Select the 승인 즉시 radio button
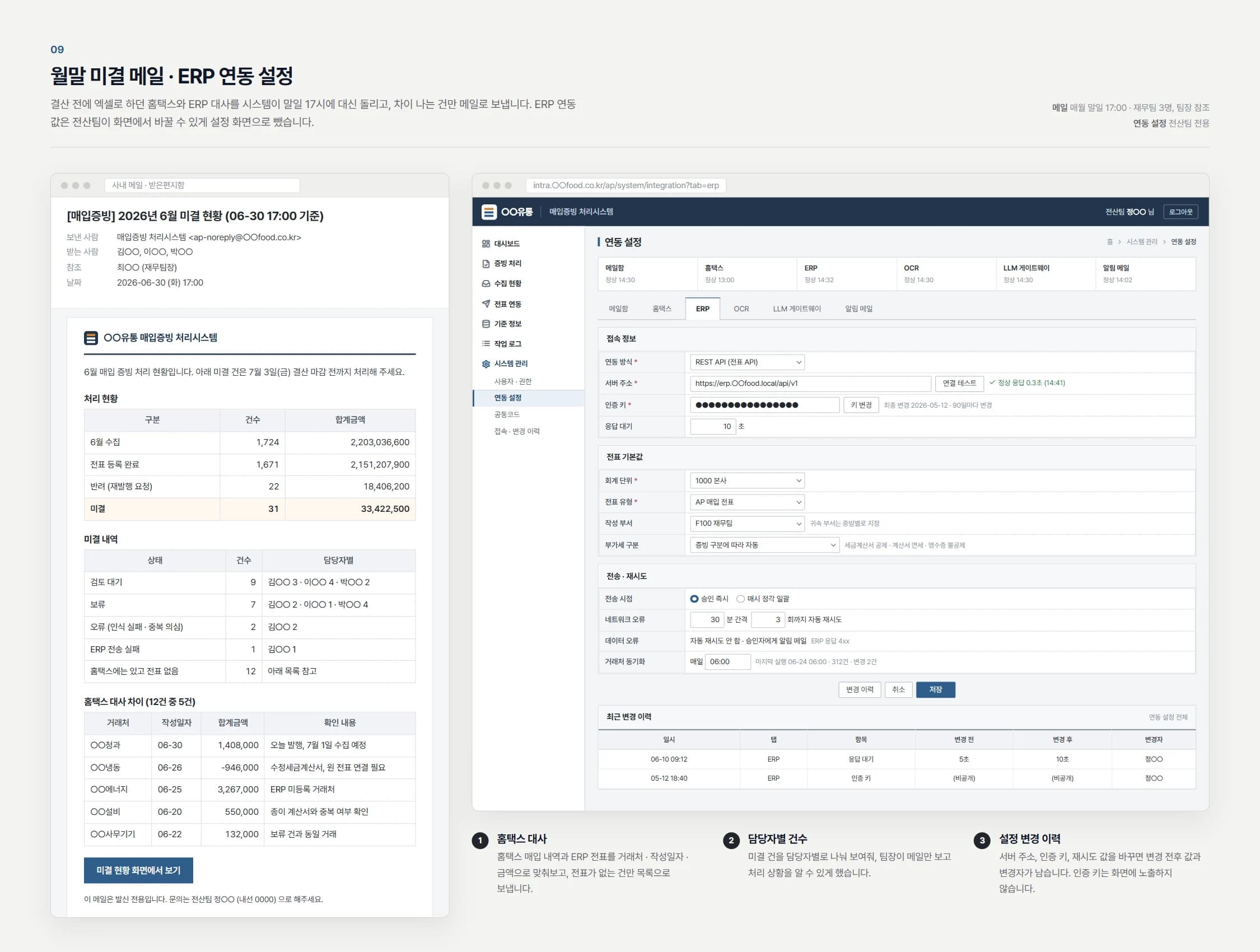The height and width of the screenshot is (952, 1260). tap(694, 599)
